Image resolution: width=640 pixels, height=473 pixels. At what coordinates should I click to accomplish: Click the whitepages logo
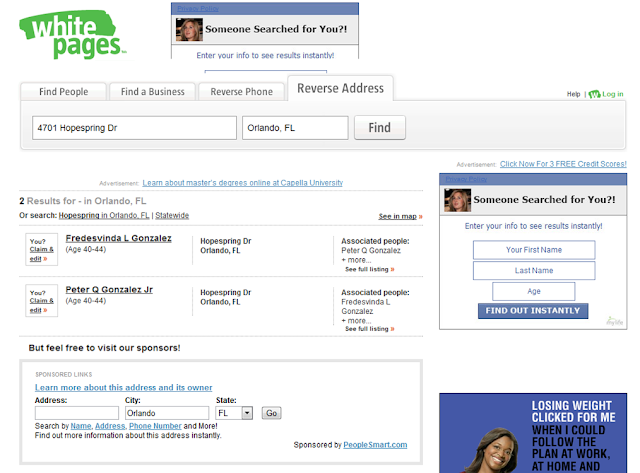point(73,35)
